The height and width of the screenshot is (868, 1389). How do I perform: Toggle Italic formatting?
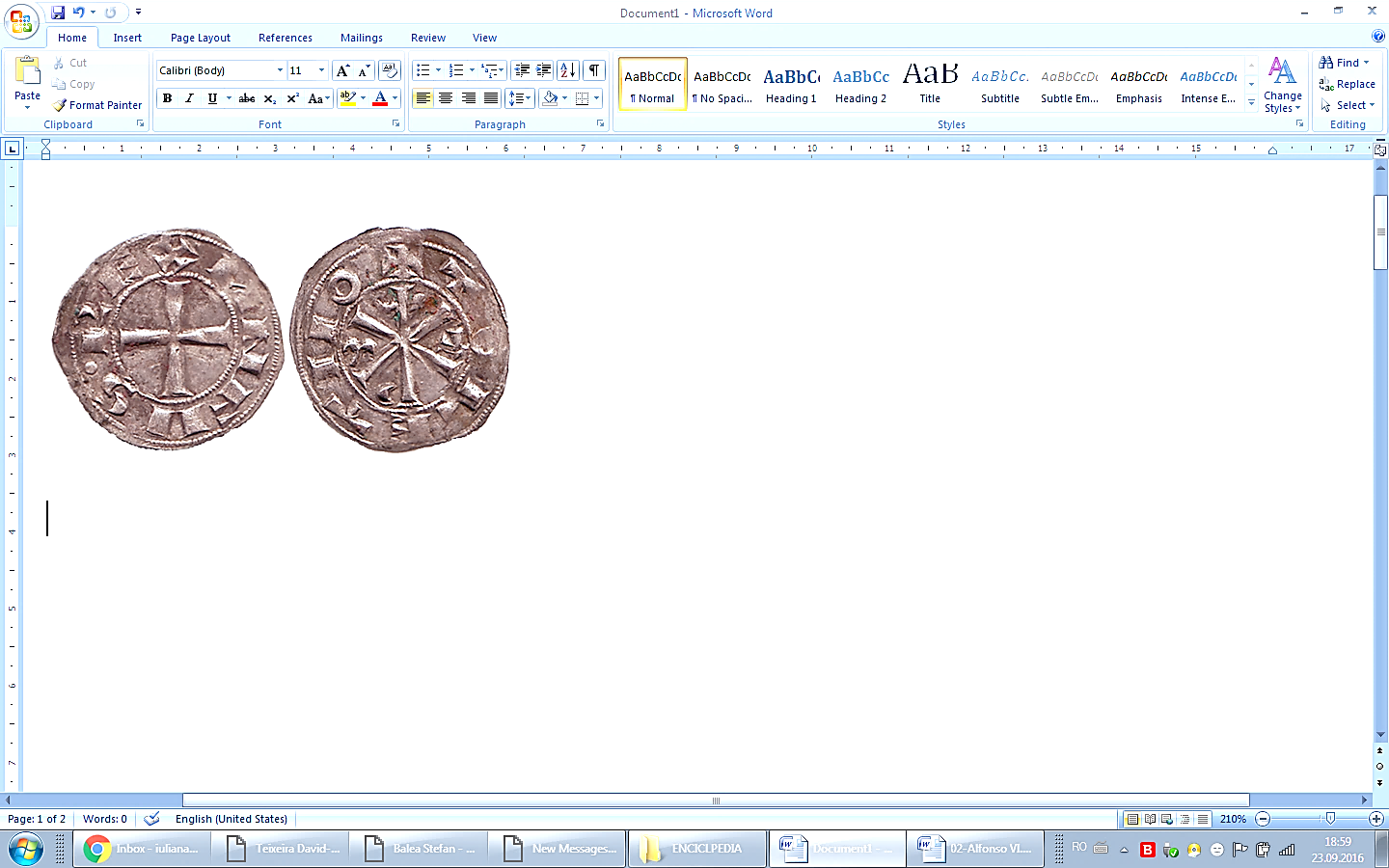[189, 98]
